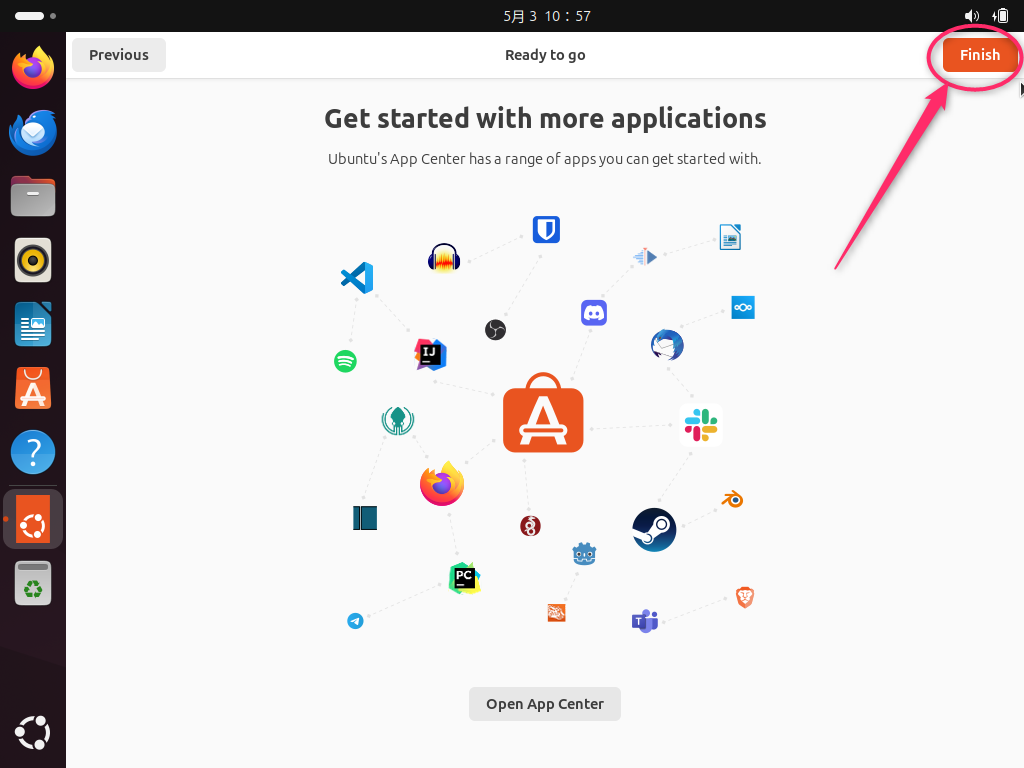
Task: Open the Files manager in the dock
Action: click(33, 196)
